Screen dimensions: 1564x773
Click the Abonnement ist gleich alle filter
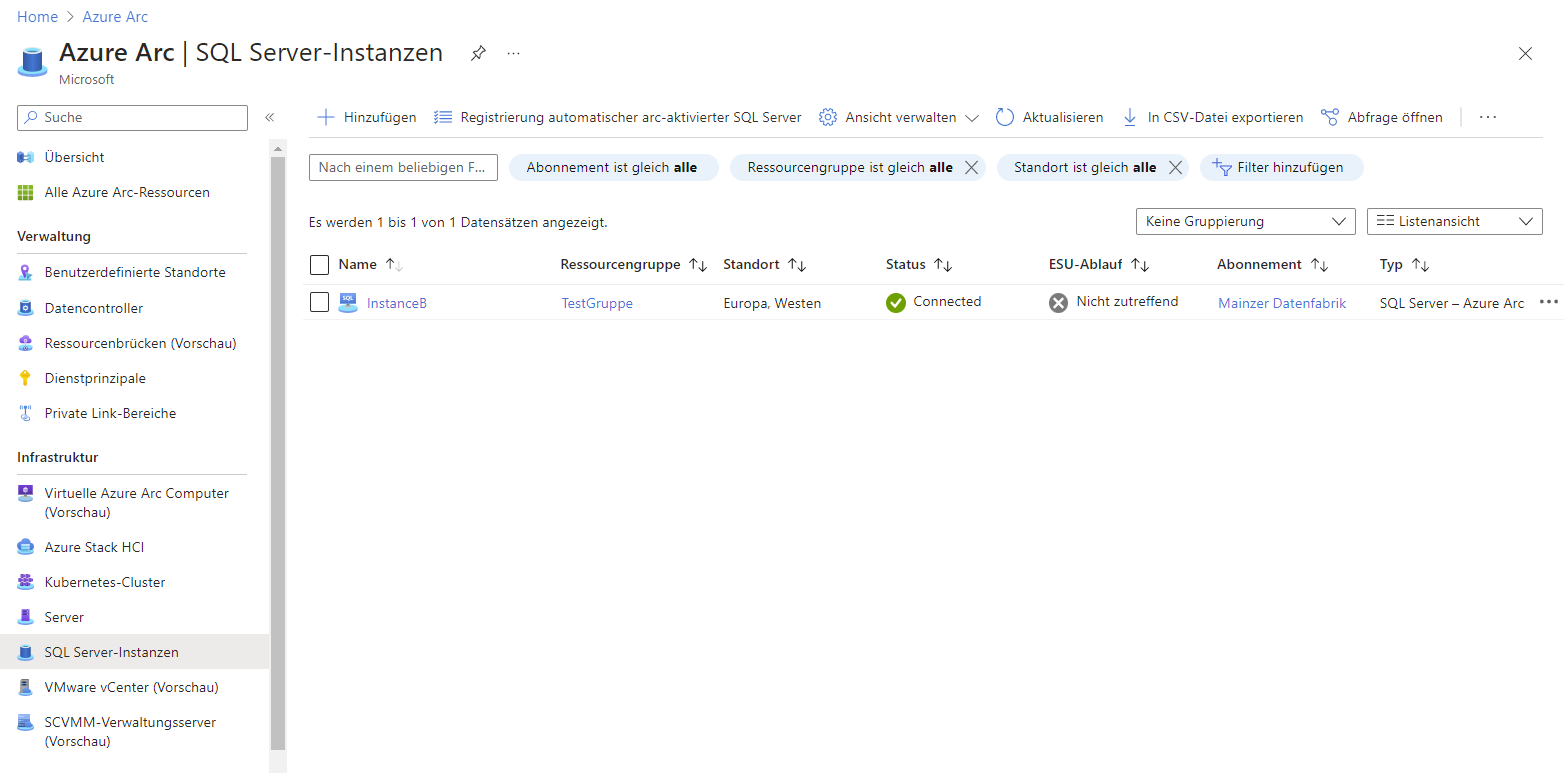[613, 168]
